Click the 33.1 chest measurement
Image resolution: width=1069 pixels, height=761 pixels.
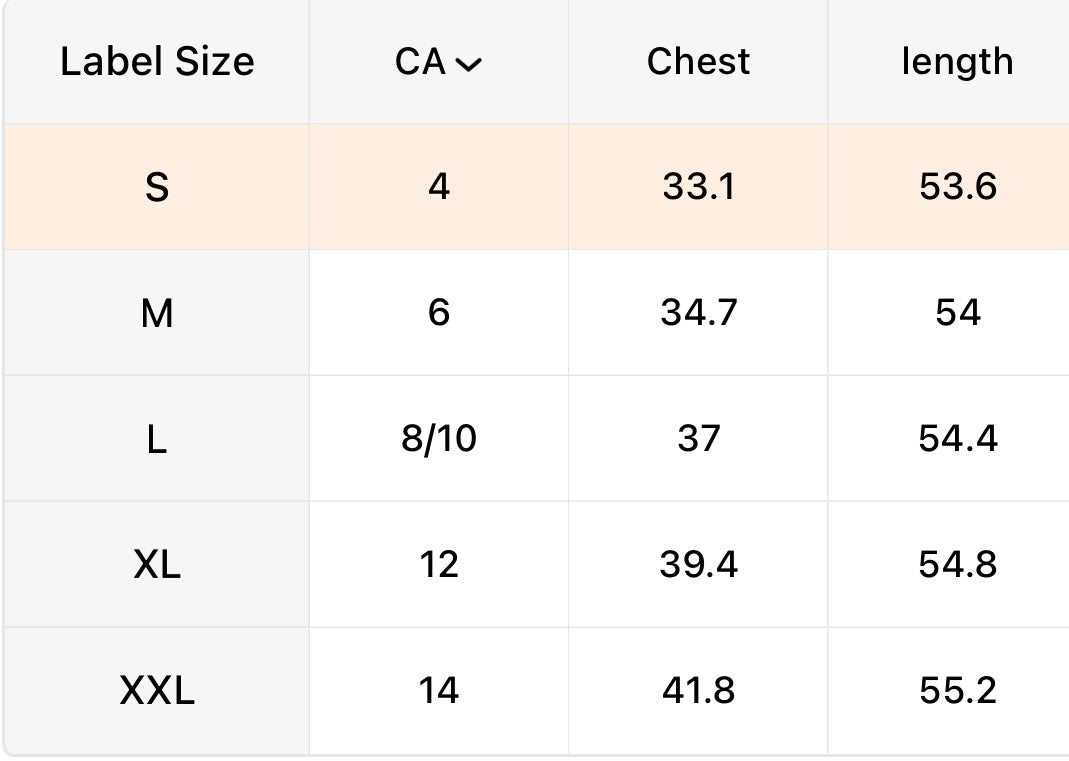[x=698, y=188]
